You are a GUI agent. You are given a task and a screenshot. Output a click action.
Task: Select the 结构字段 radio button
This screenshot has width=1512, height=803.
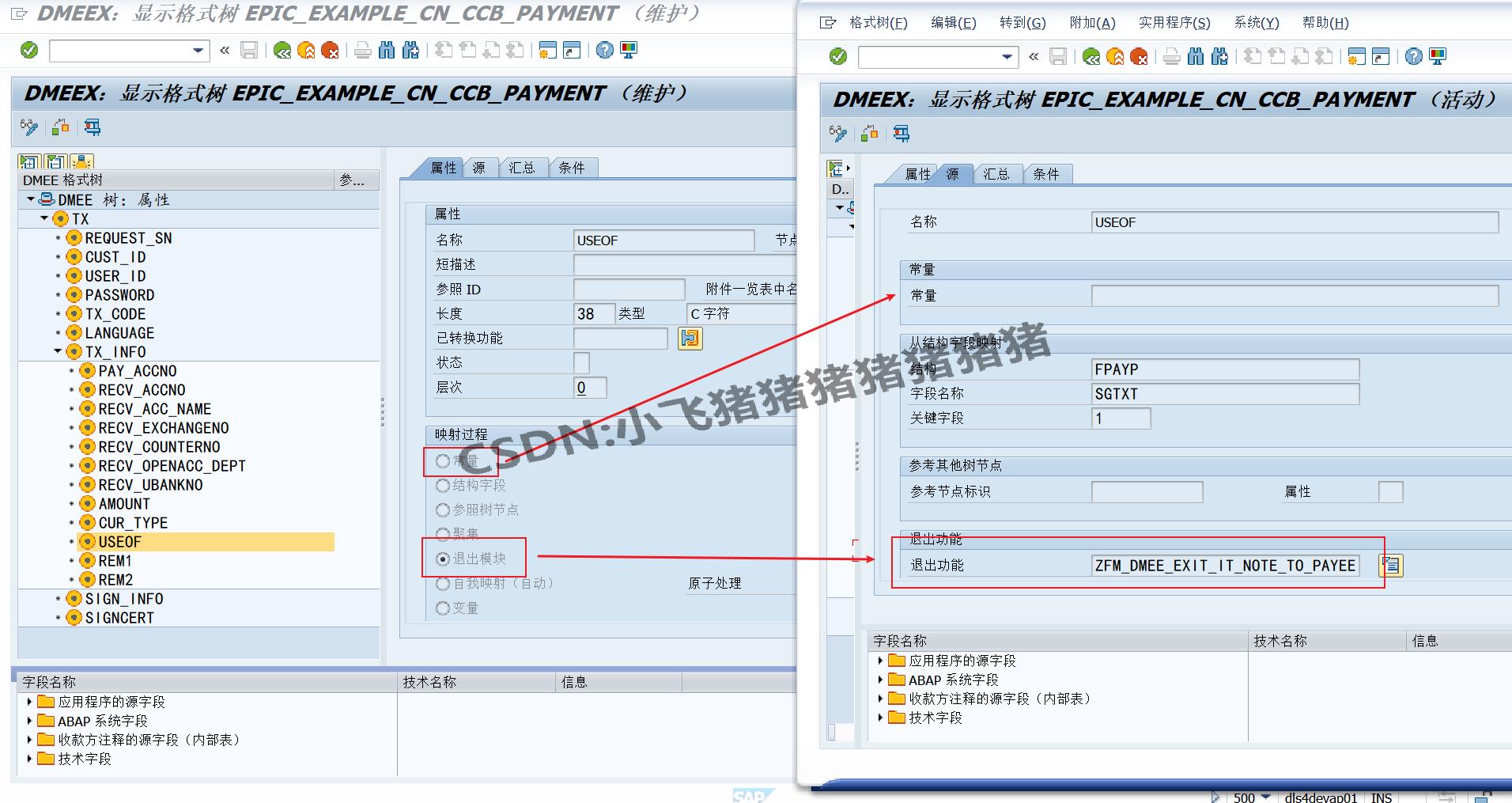(x=442, y=486)
